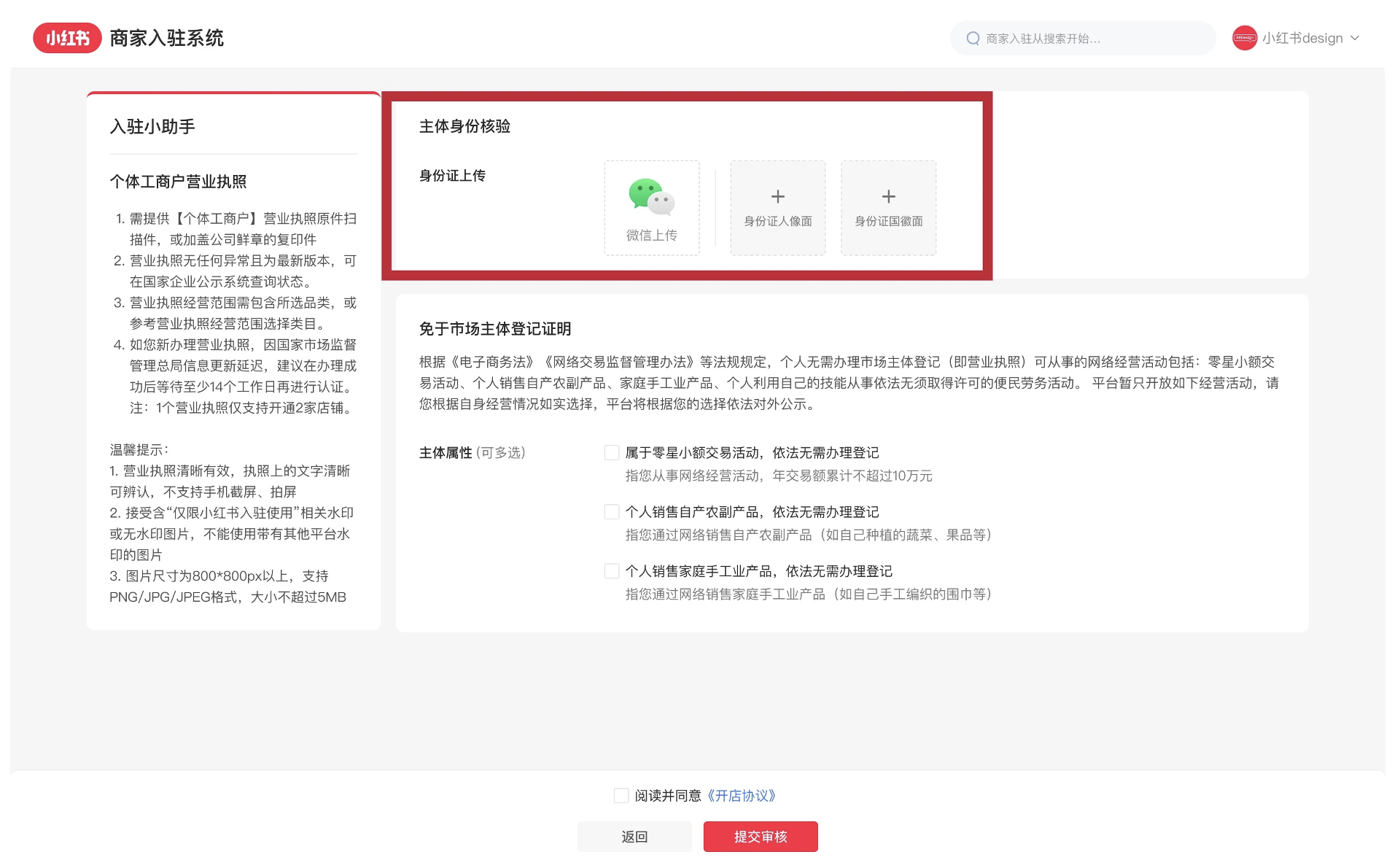Click the 小红书 red logo
The image size is (1400, 868).
click(x=67, y=38)
